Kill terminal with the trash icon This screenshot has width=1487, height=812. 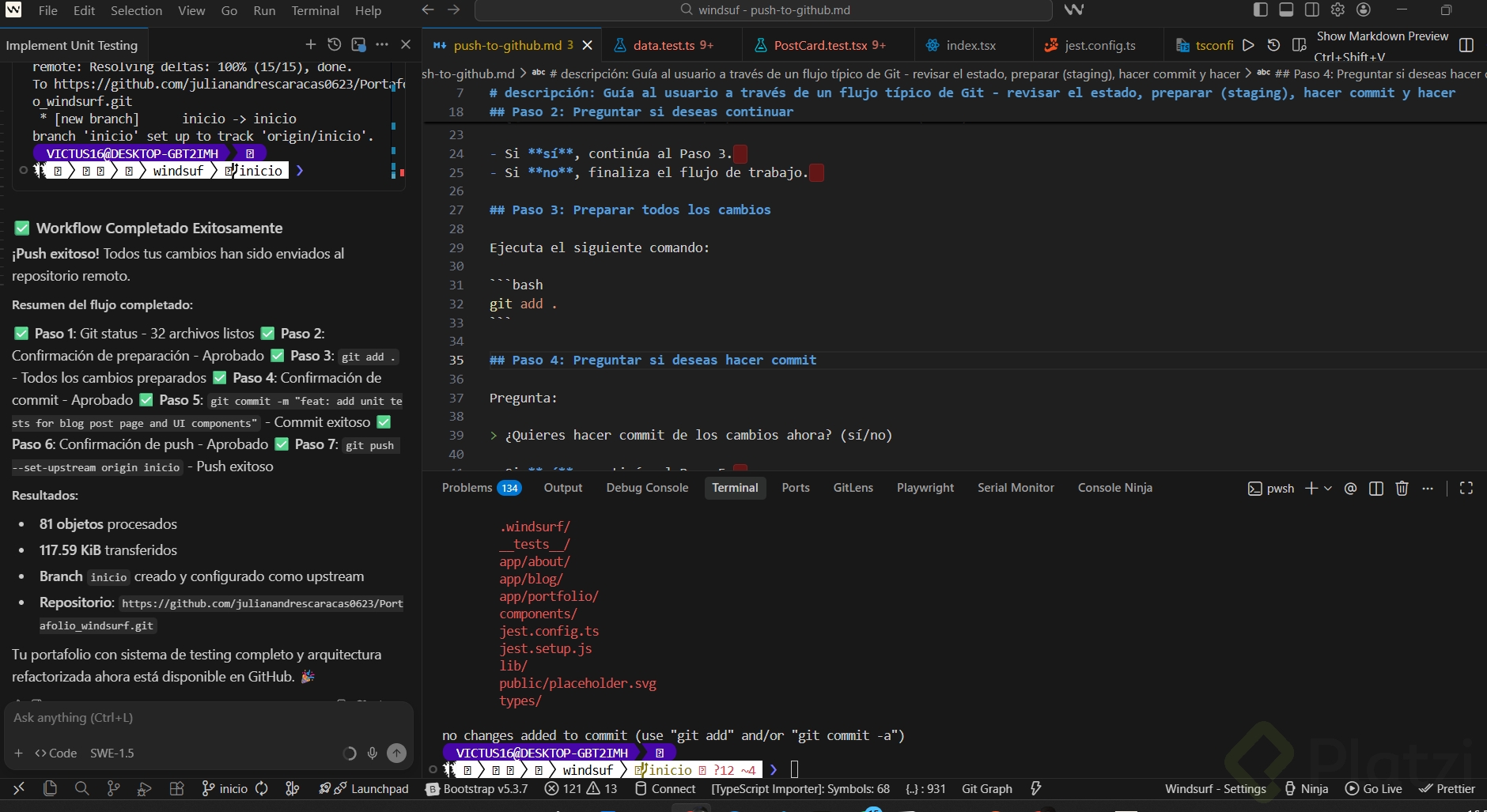[1402, 488]
